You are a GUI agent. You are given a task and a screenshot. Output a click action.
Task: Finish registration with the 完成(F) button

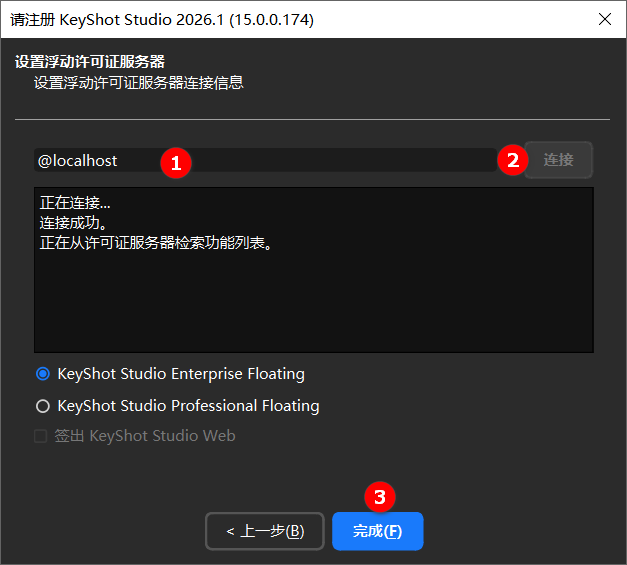[377, 531]
